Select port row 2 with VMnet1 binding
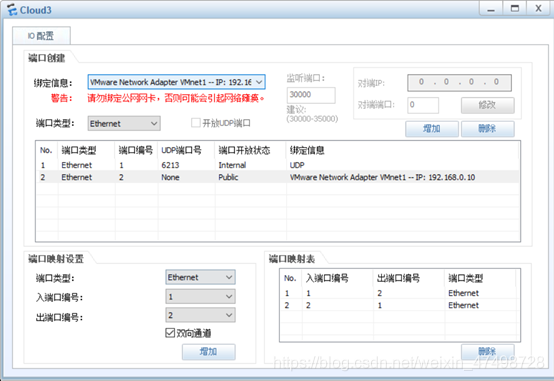Image resolution: width=554 pixels, height=381 pixels. (x=278, y=177)
